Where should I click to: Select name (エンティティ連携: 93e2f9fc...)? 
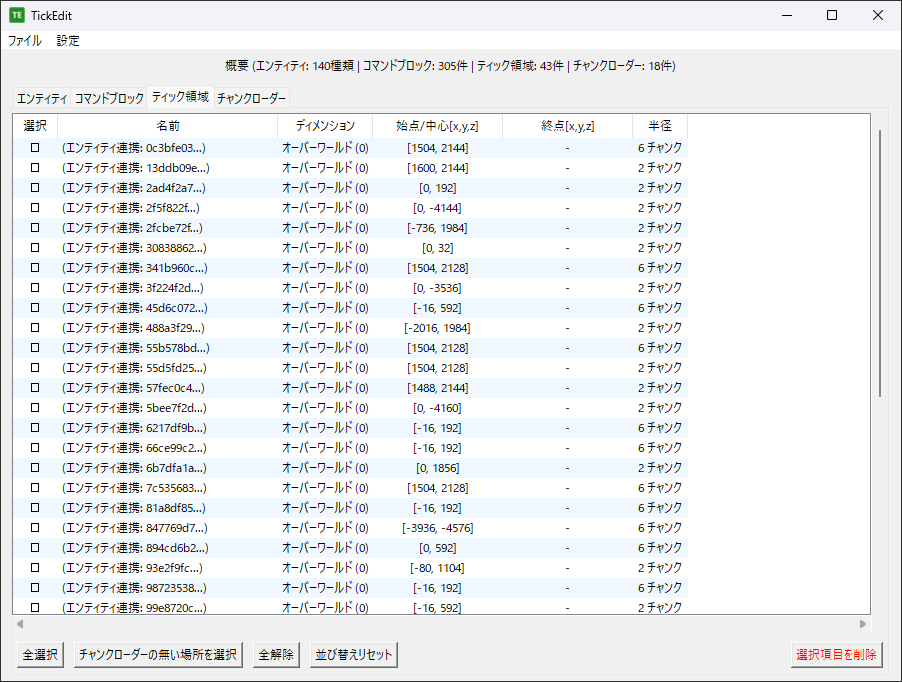click(132, 568)
